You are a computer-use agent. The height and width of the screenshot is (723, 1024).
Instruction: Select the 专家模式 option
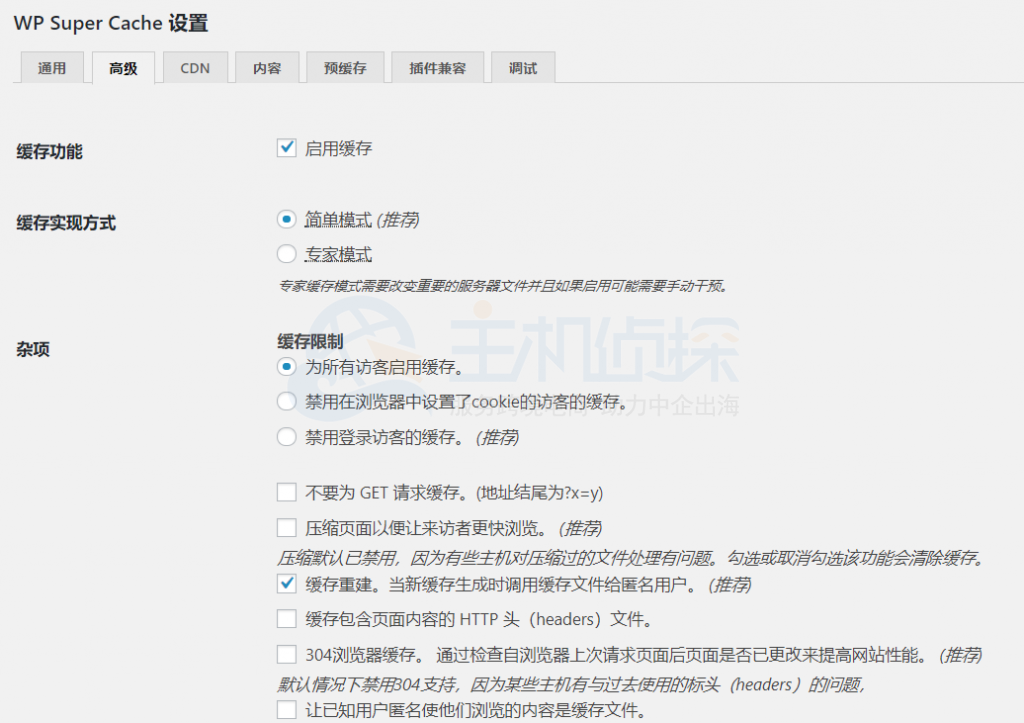287,253
